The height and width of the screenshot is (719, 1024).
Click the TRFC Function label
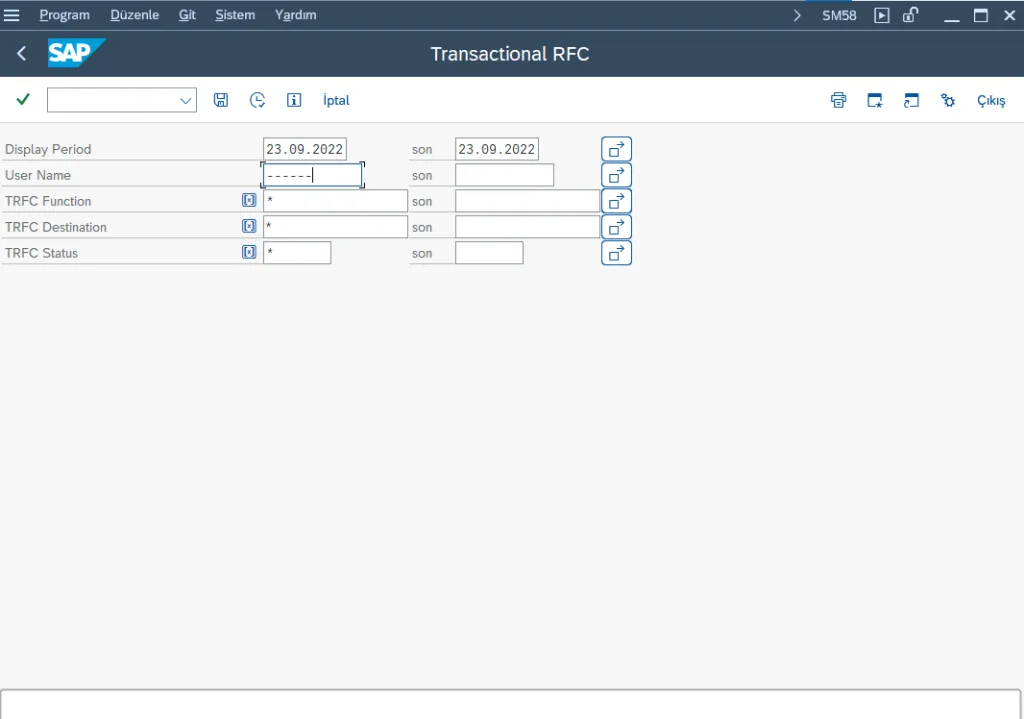click(48, 201)
